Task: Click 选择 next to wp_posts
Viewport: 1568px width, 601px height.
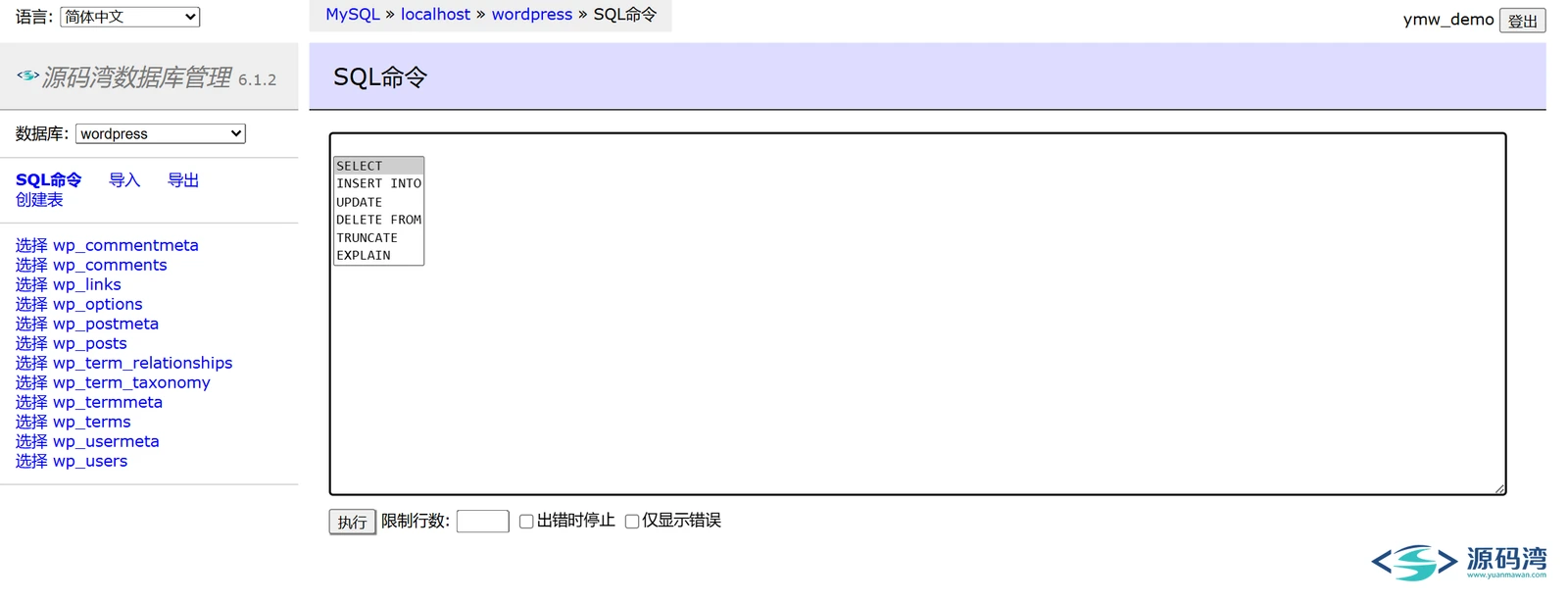Action: 31,343
